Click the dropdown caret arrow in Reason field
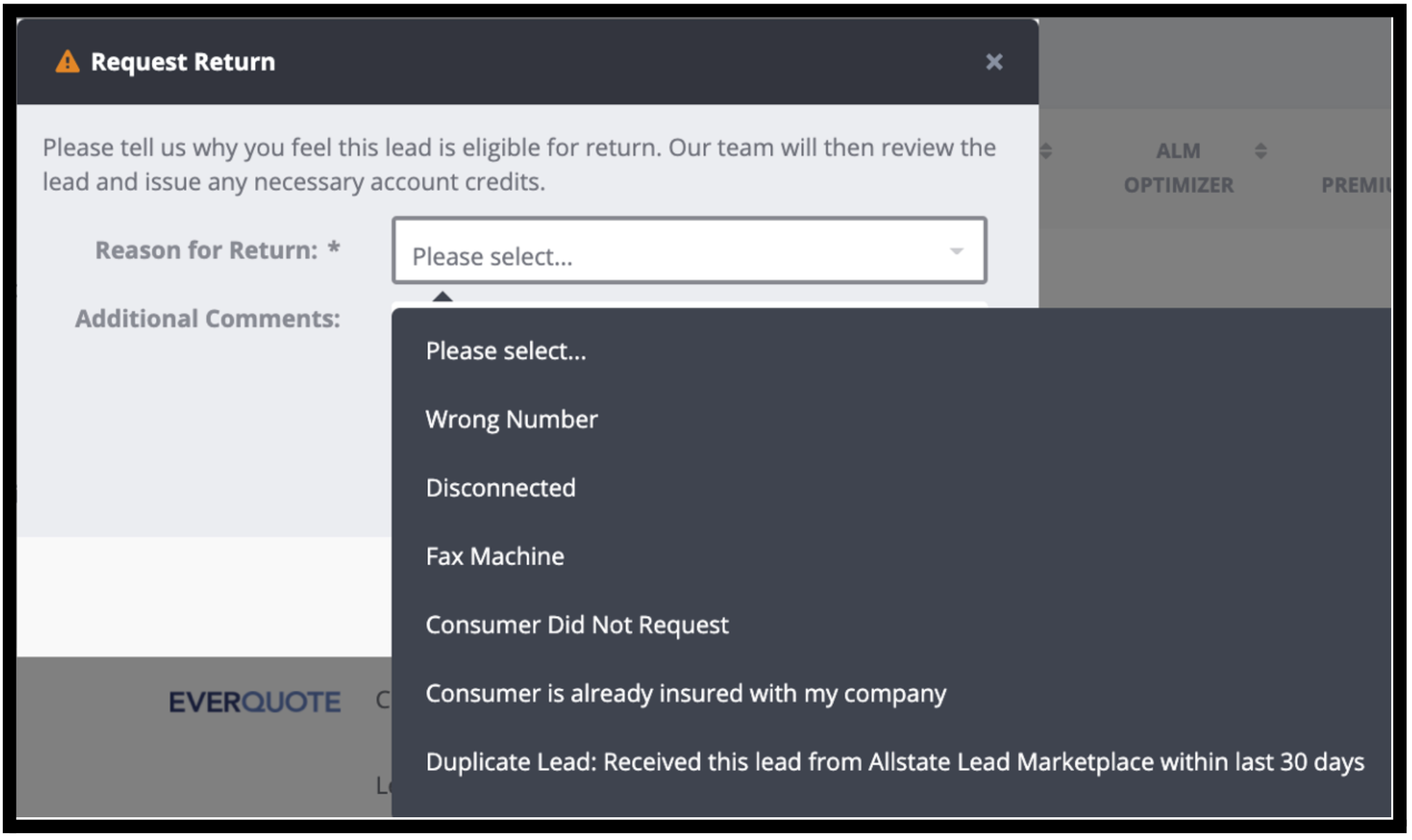The image size is (1412, 840). coord(956,251)
